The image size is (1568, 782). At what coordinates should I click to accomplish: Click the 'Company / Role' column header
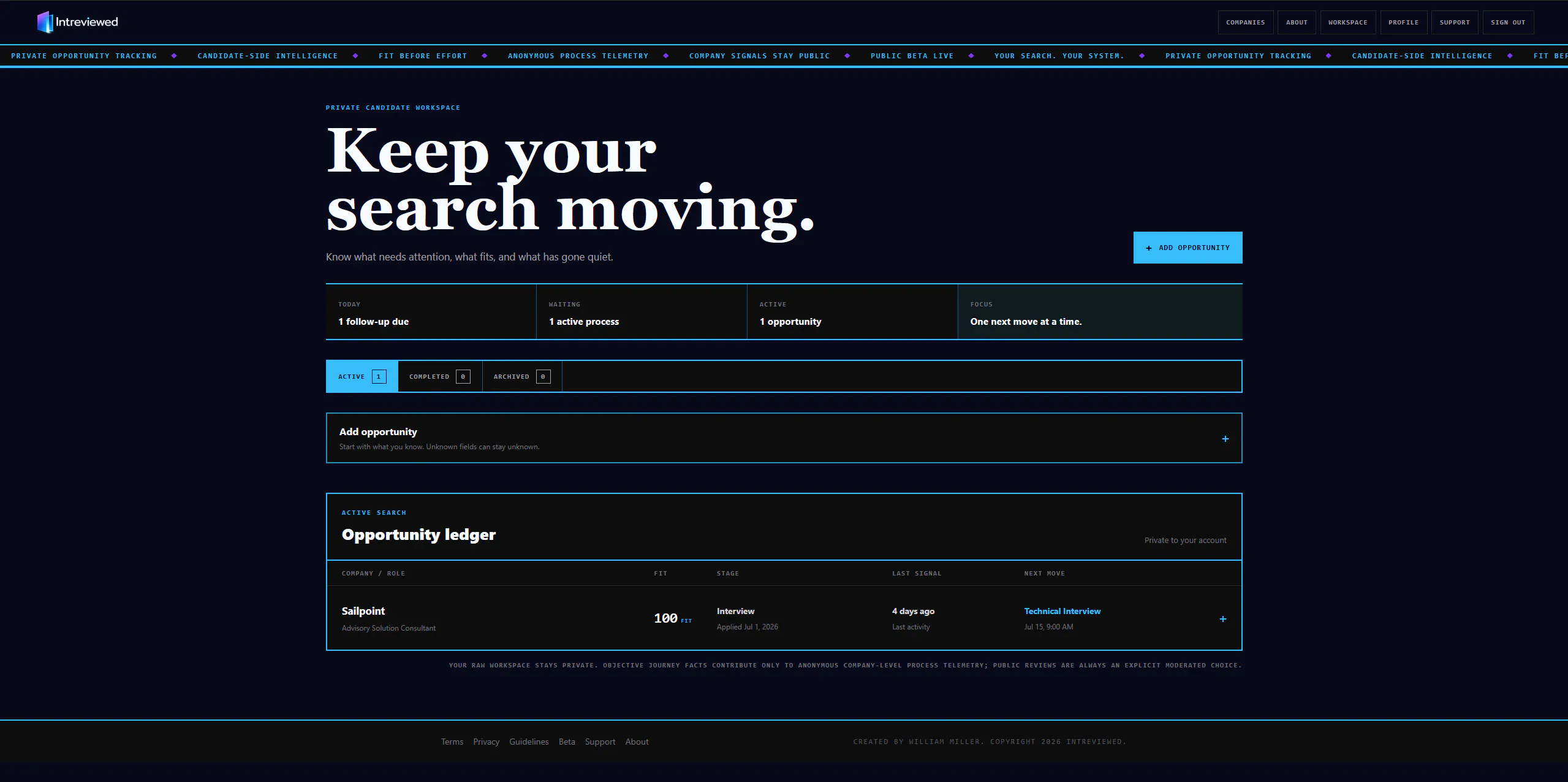click(x=373, y=574)
